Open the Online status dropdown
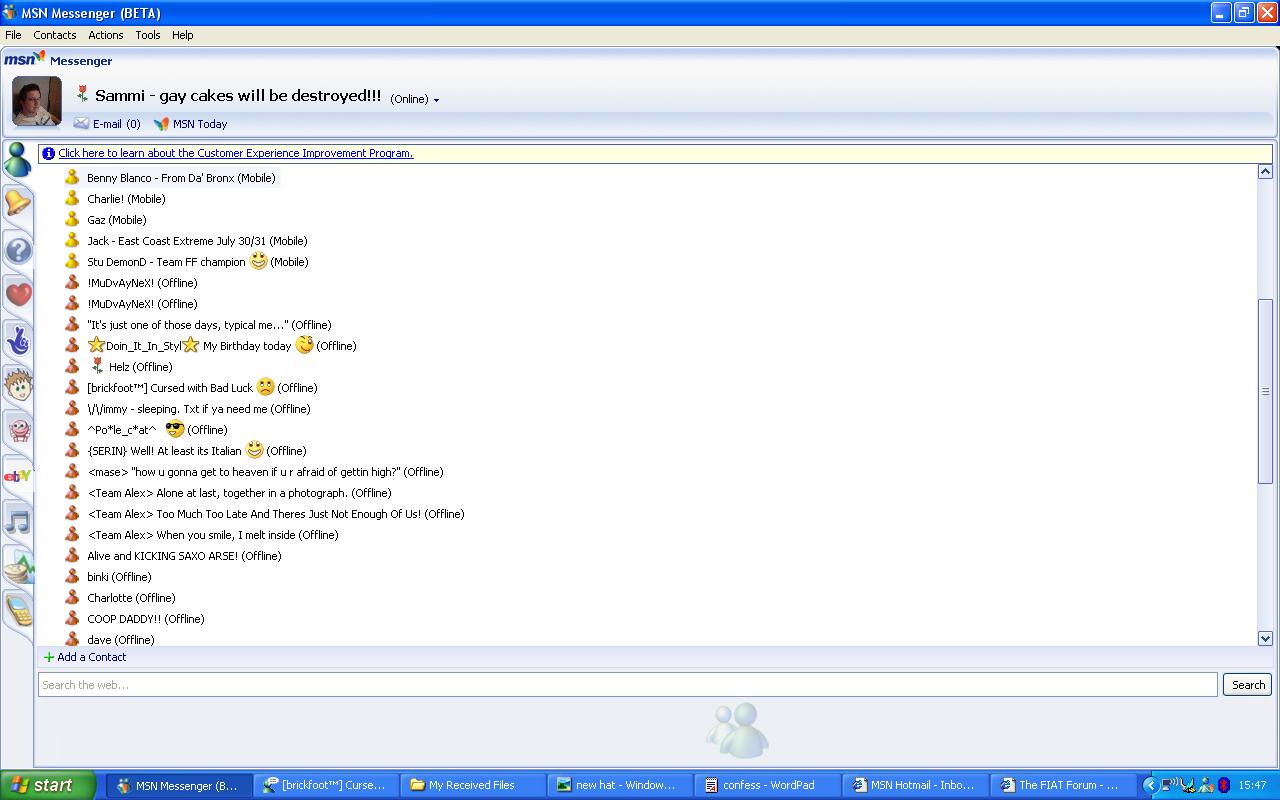This screenshot has width=1280, height=800. 415,99
